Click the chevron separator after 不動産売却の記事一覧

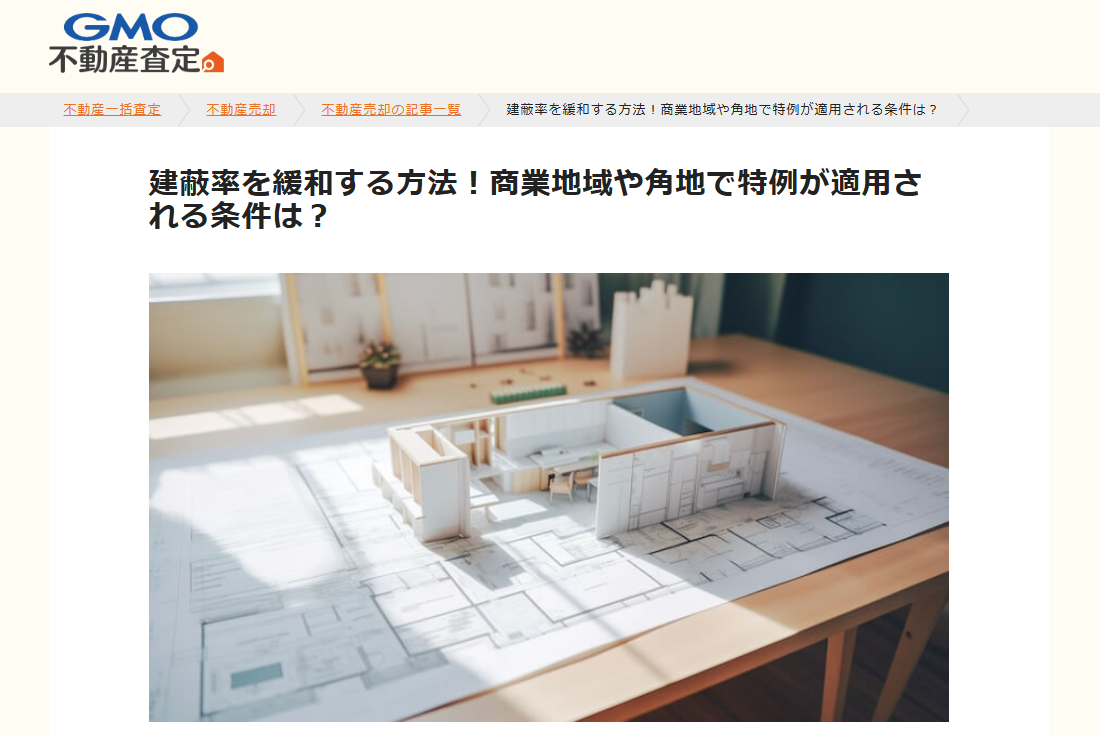[484, 110]
